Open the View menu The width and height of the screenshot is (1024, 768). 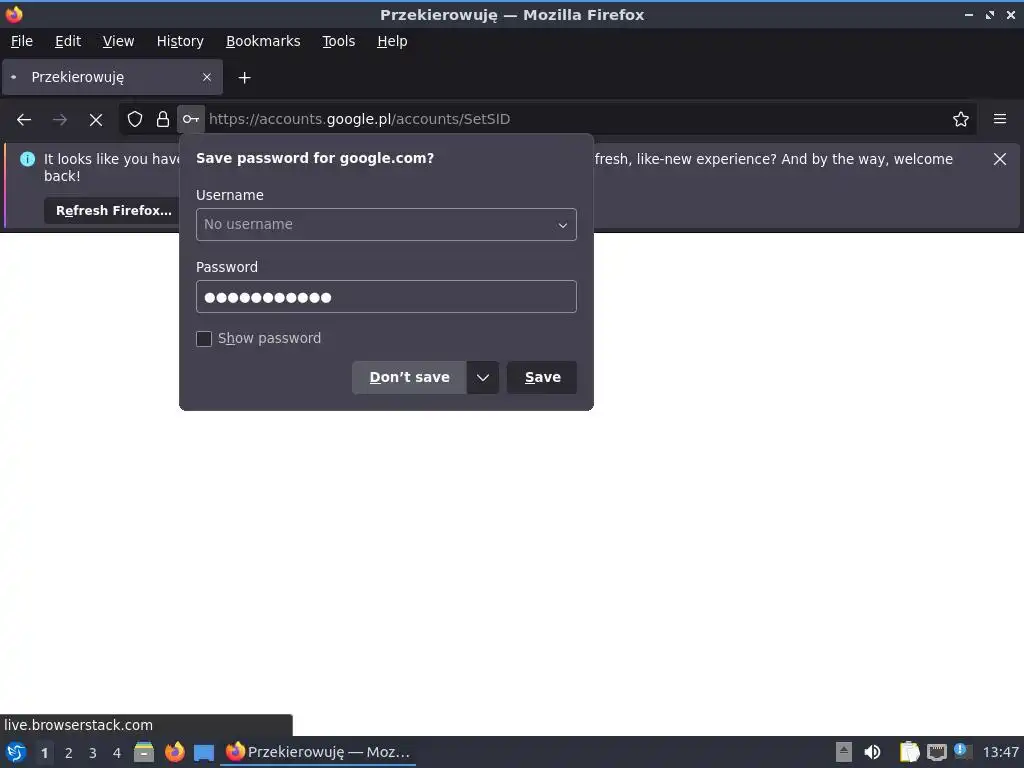pos(118,41)
